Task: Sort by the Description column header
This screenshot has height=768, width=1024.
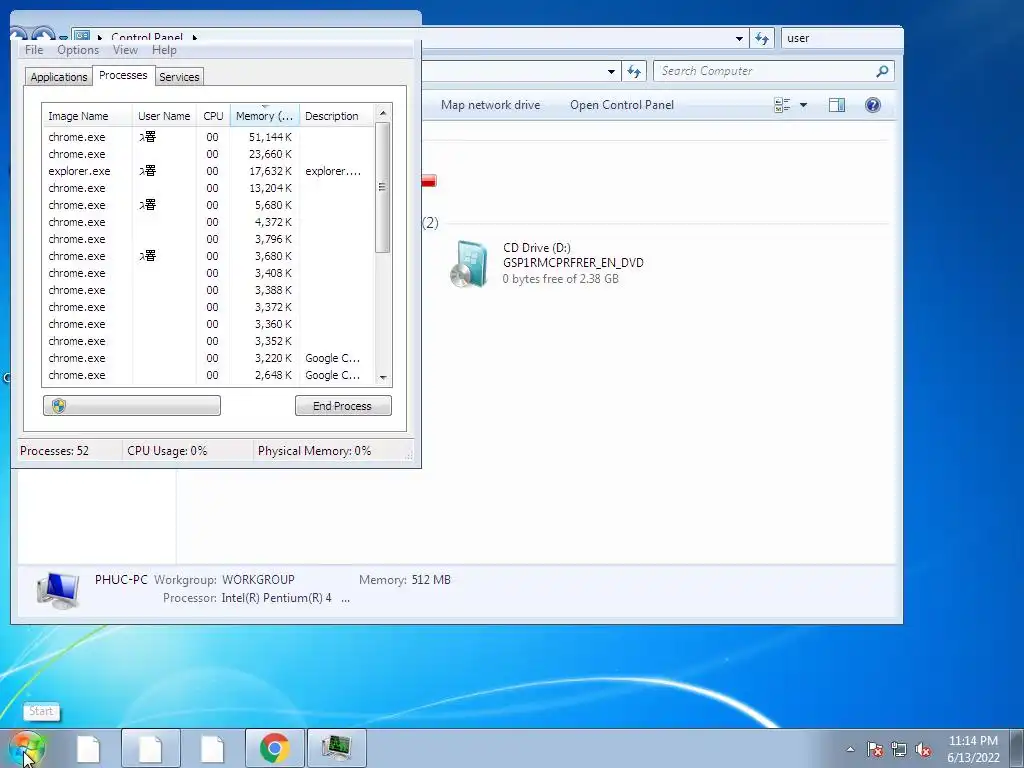Action: coord(337,116)
